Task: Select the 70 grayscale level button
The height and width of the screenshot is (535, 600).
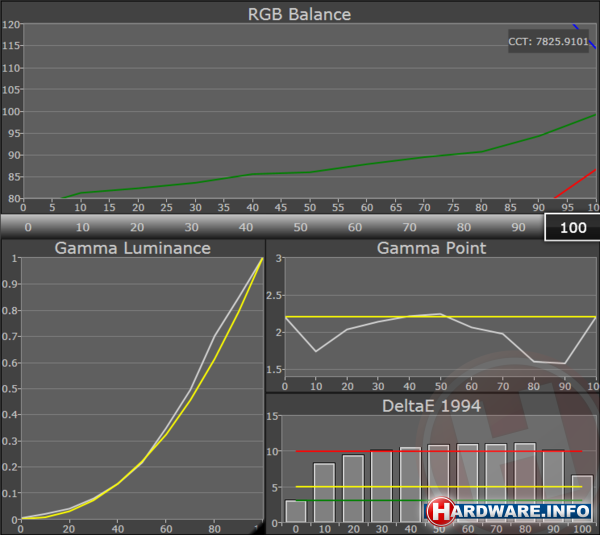Action: [x=410, y=227]
